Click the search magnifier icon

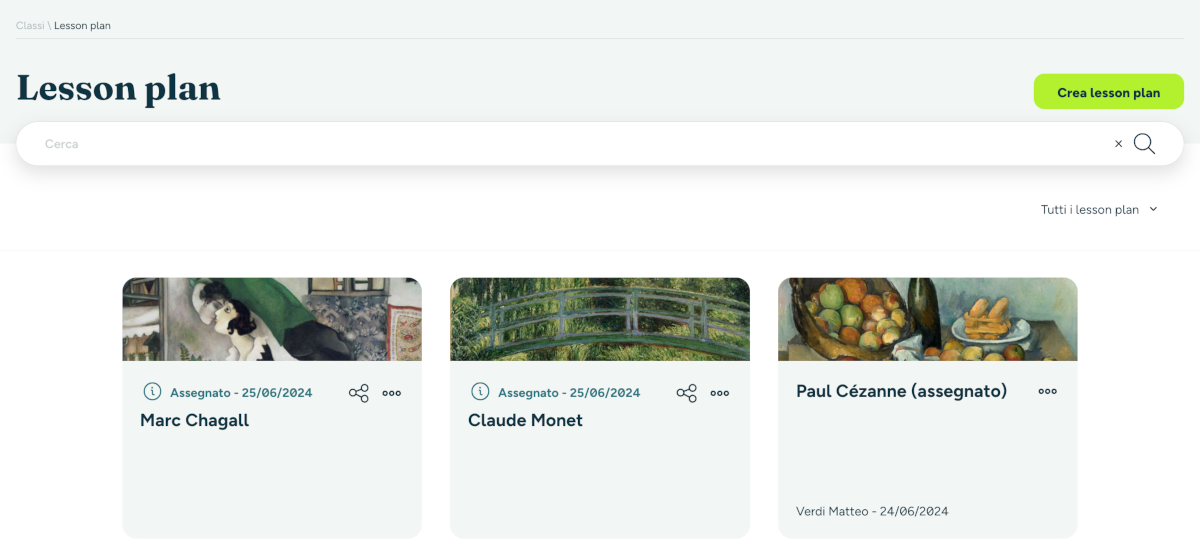coord(1144,144)
